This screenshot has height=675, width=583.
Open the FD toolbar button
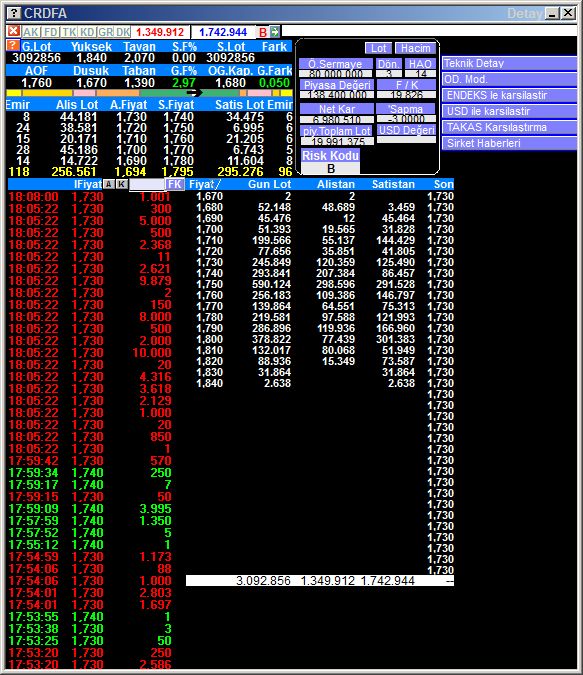coord(50,32)
